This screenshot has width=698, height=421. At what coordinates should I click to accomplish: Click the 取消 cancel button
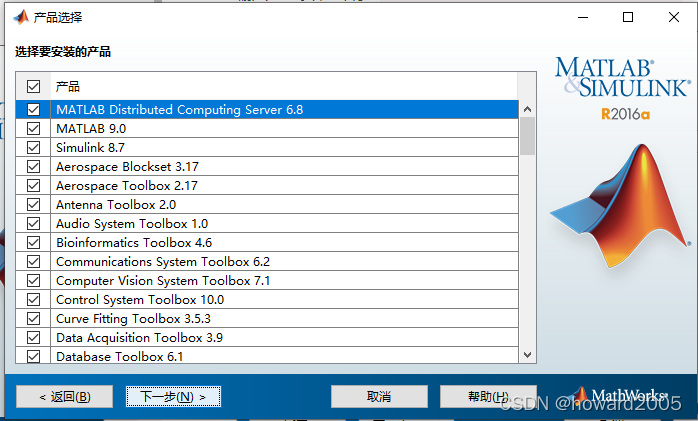[x=379, y=397]
